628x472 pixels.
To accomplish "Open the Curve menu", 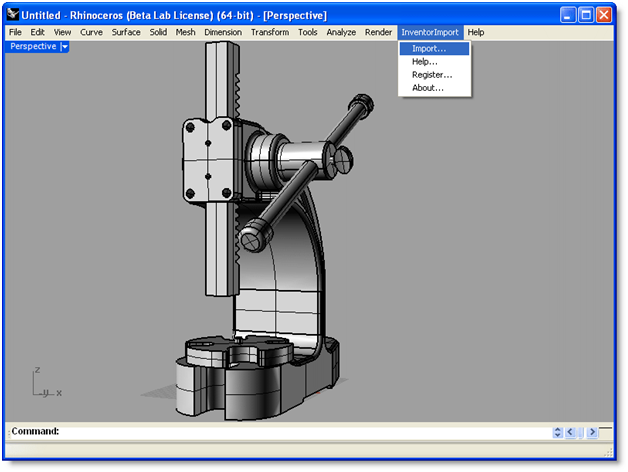I will [x=91, y=32].
